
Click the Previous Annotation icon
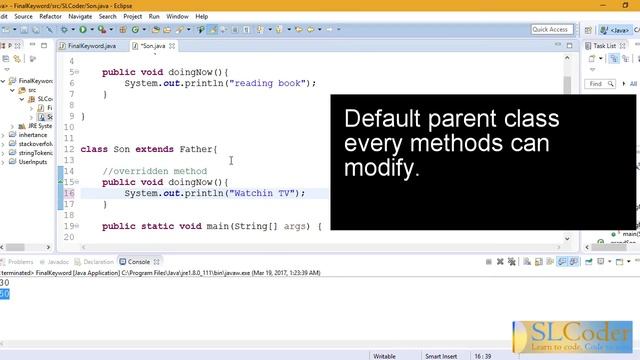coord(279,29)
